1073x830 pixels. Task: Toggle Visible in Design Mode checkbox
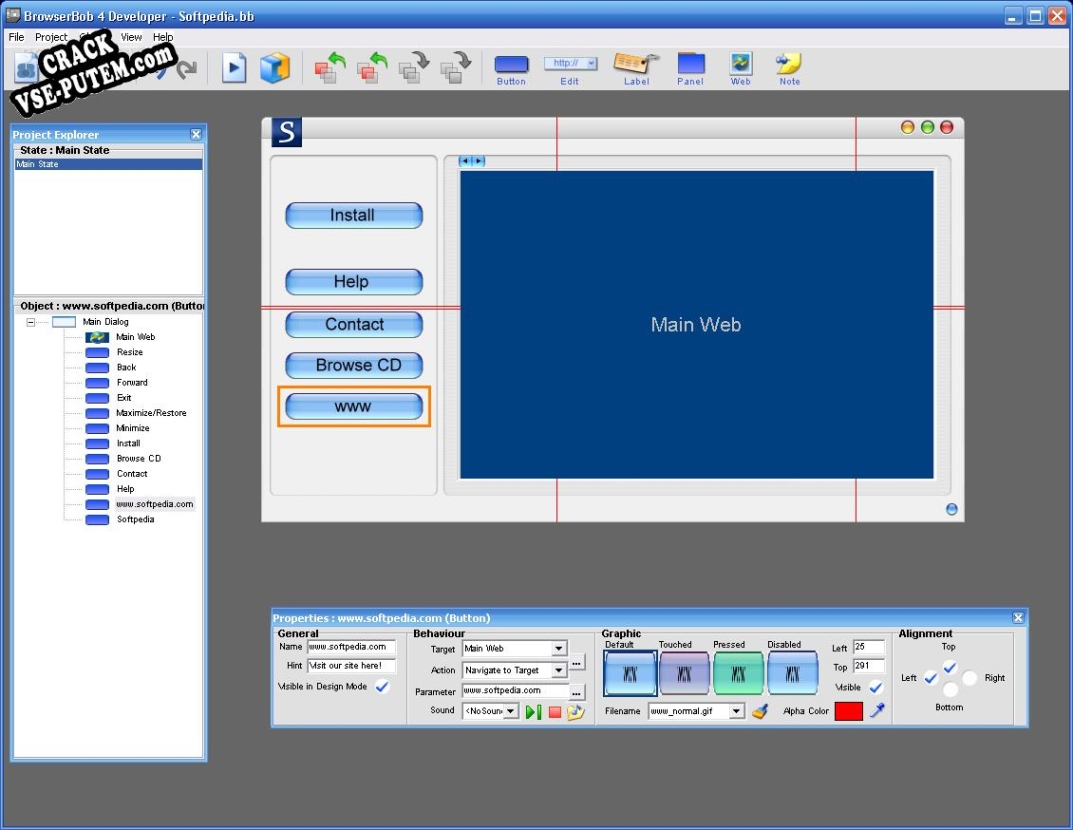tap(383, 686)
